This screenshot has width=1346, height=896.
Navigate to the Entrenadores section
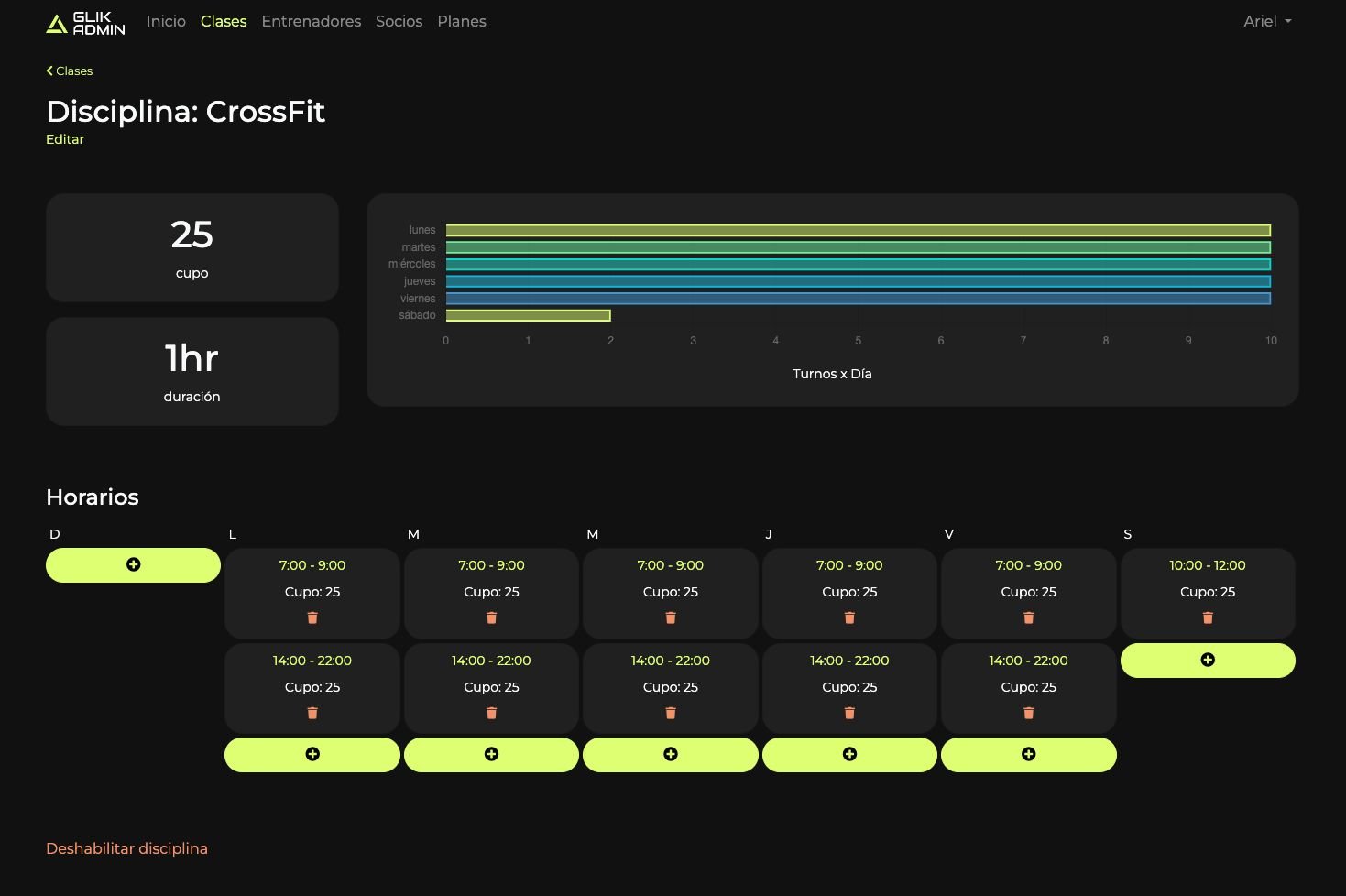click(311, 21)
